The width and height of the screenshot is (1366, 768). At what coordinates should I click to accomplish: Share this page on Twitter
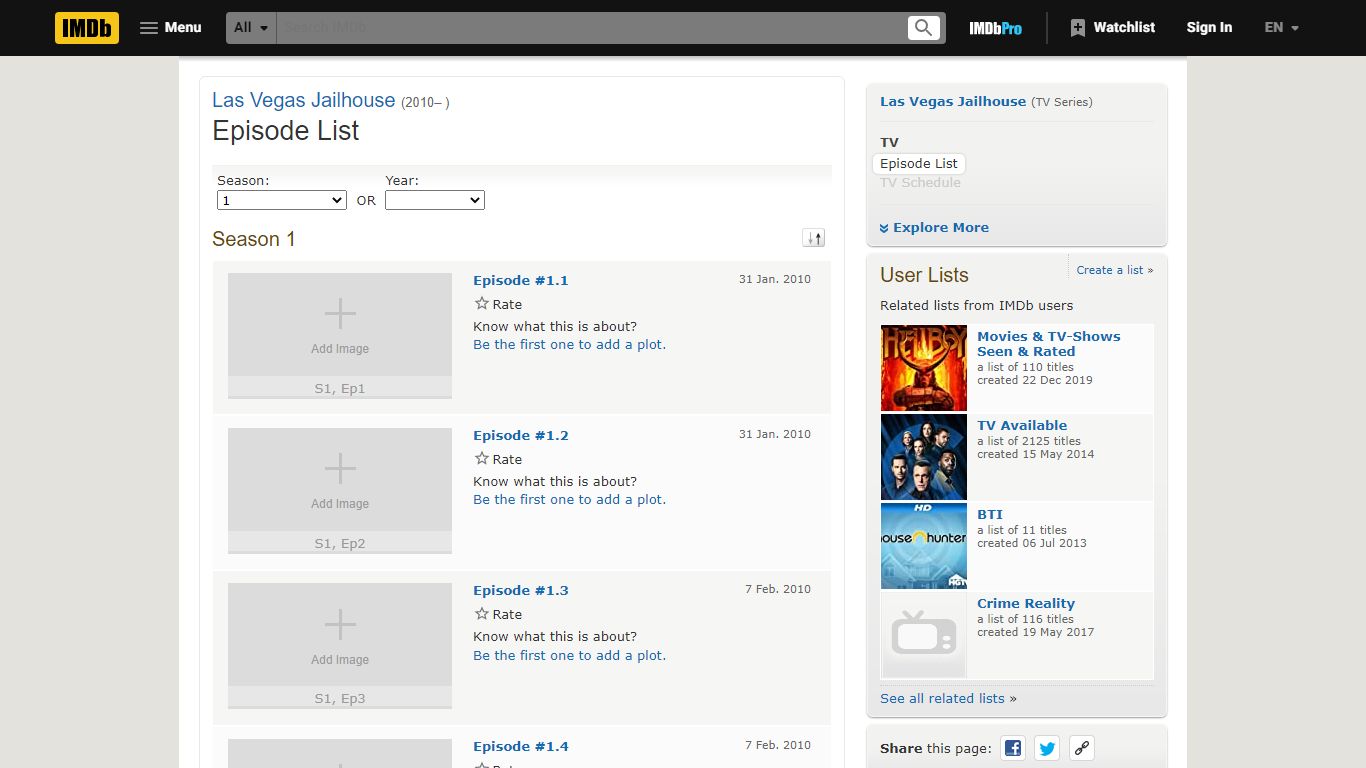[1047, 748]
